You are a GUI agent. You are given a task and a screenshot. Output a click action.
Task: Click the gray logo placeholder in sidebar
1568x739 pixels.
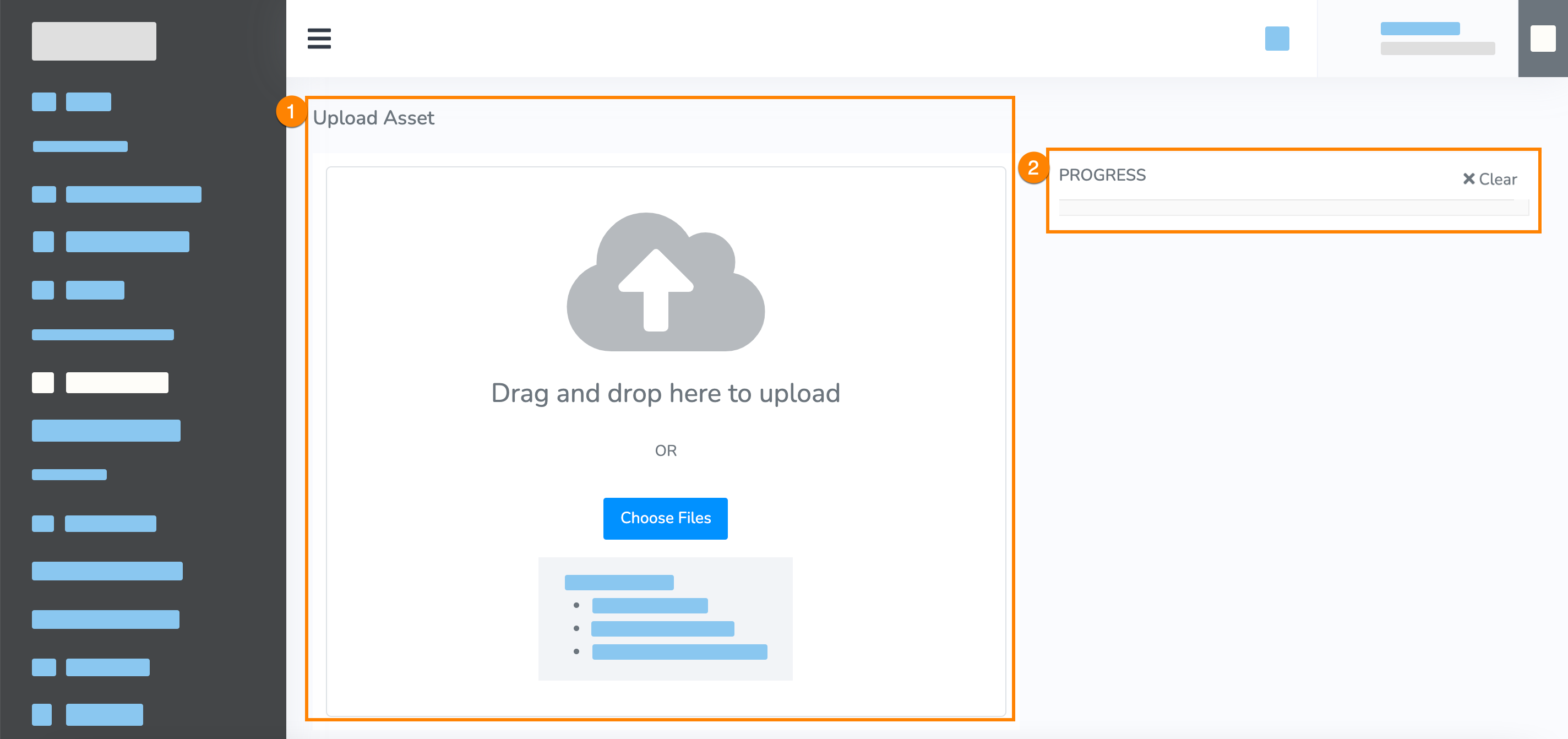click(94, 41)
